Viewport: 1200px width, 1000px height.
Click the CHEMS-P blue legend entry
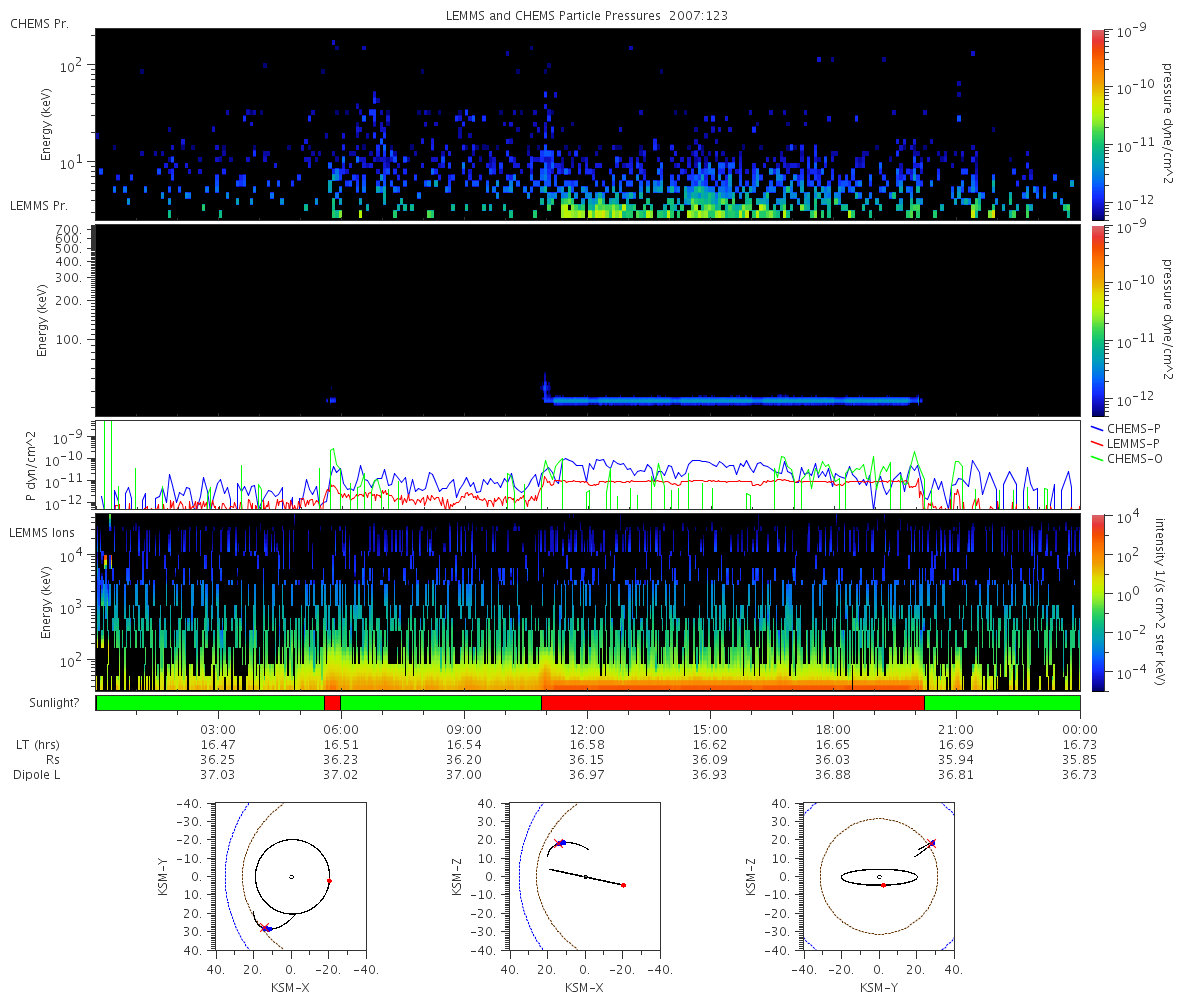tap(1134, 428)
